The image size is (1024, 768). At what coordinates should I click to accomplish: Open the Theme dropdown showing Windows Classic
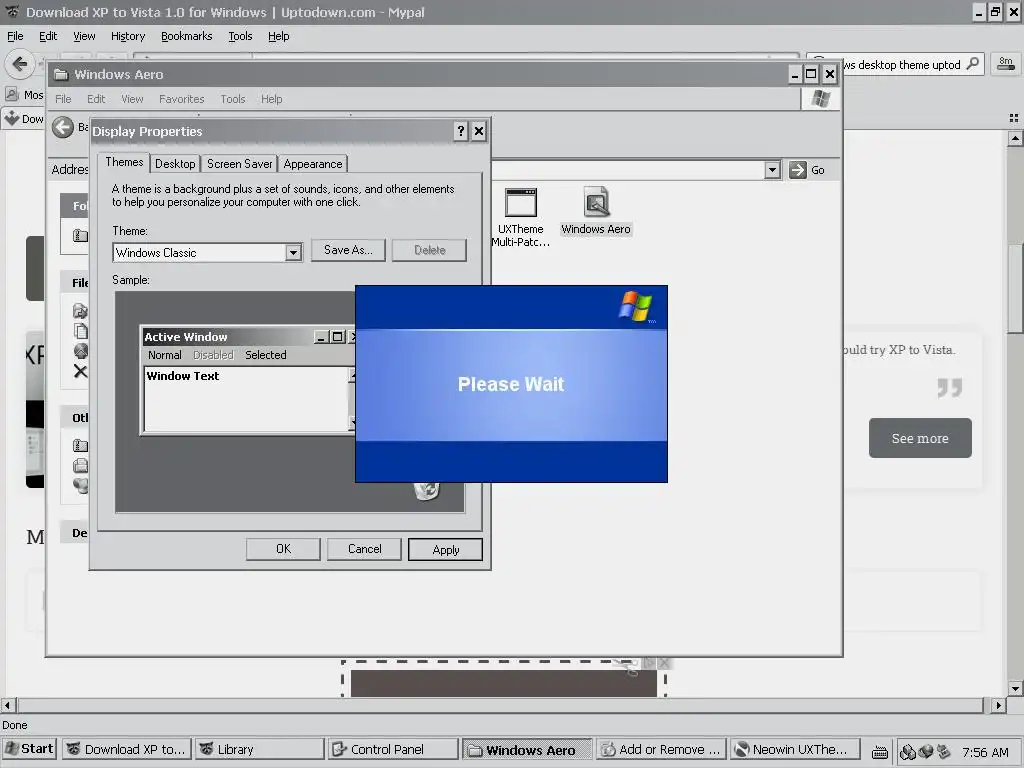coord(293,253)
